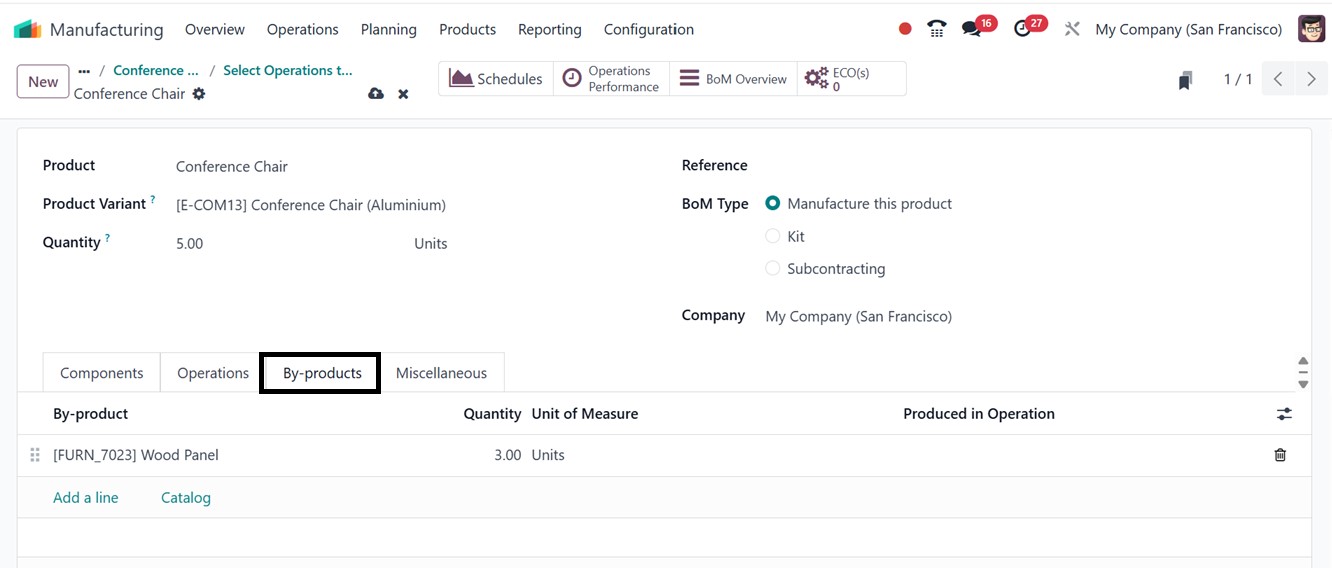Click the debug tools wrench icon
This screenshot has width=1332, height=568.
(1072, 29)
